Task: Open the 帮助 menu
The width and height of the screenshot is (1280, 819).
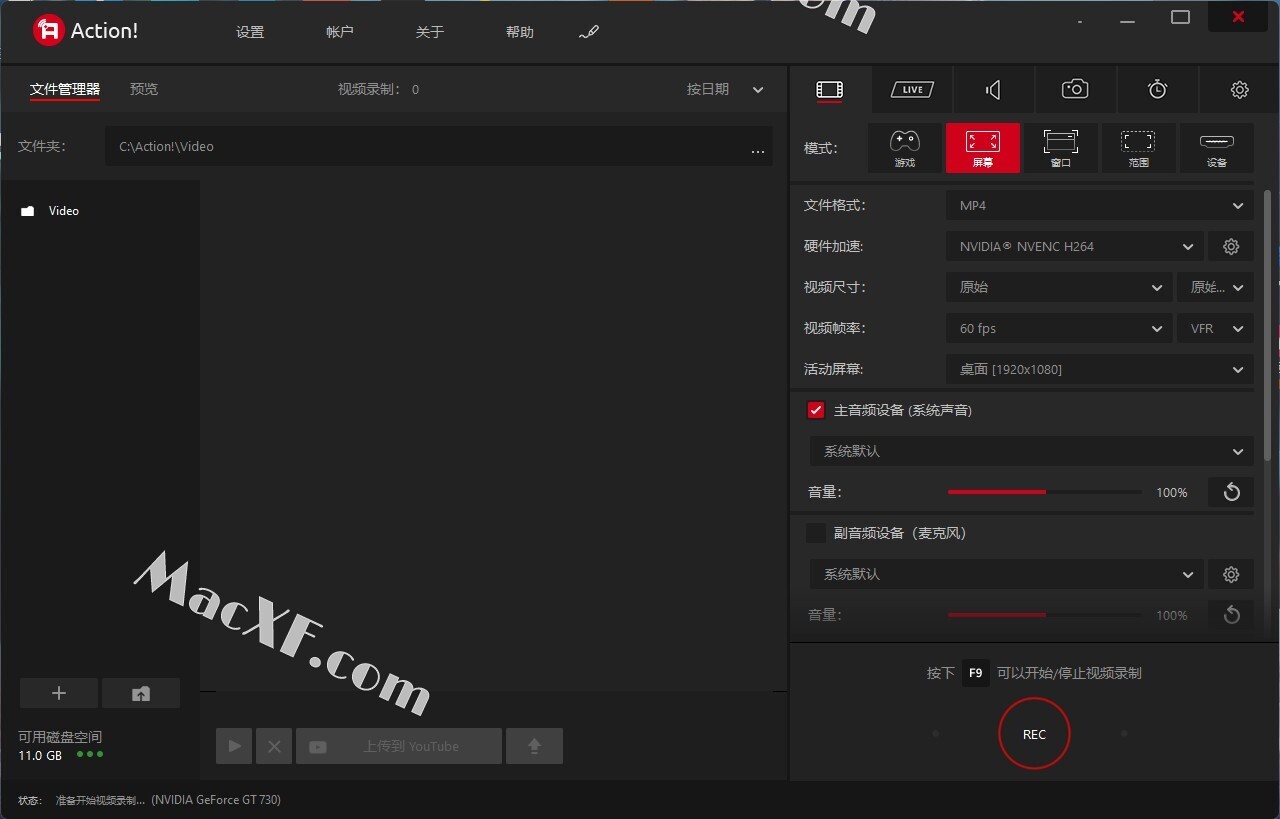Action: 520,32
